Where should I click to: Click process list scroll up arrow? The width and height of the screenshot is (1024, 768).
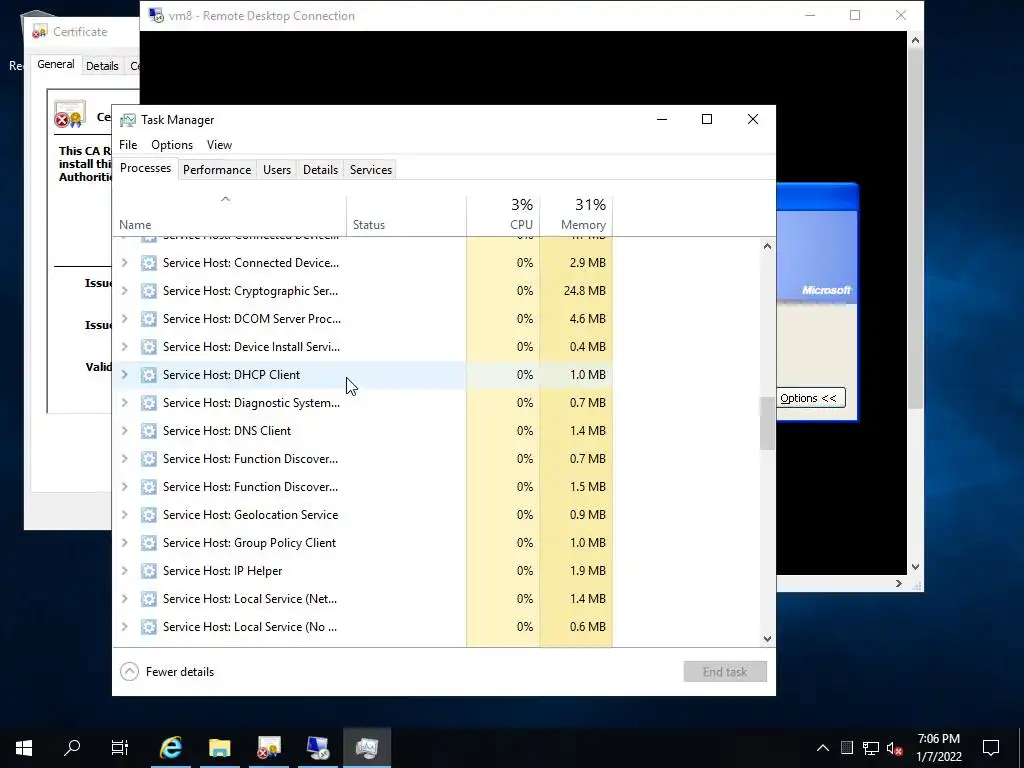click(767, 246)
